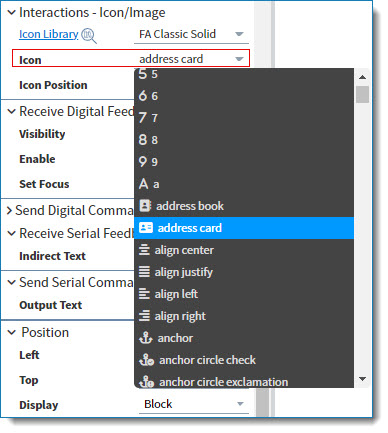Select the align left icon
388x433 pixels.
tap(244, 294)
